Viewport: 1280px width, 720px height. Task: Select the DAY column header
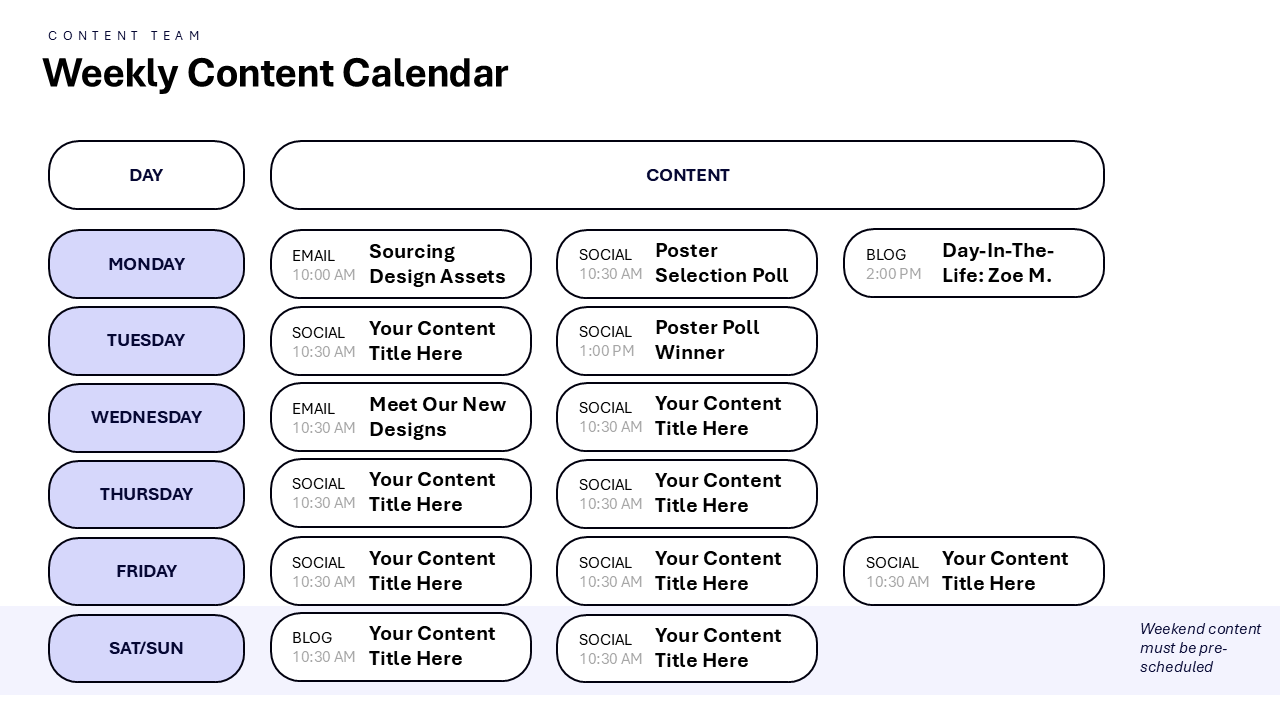(146, 175)
